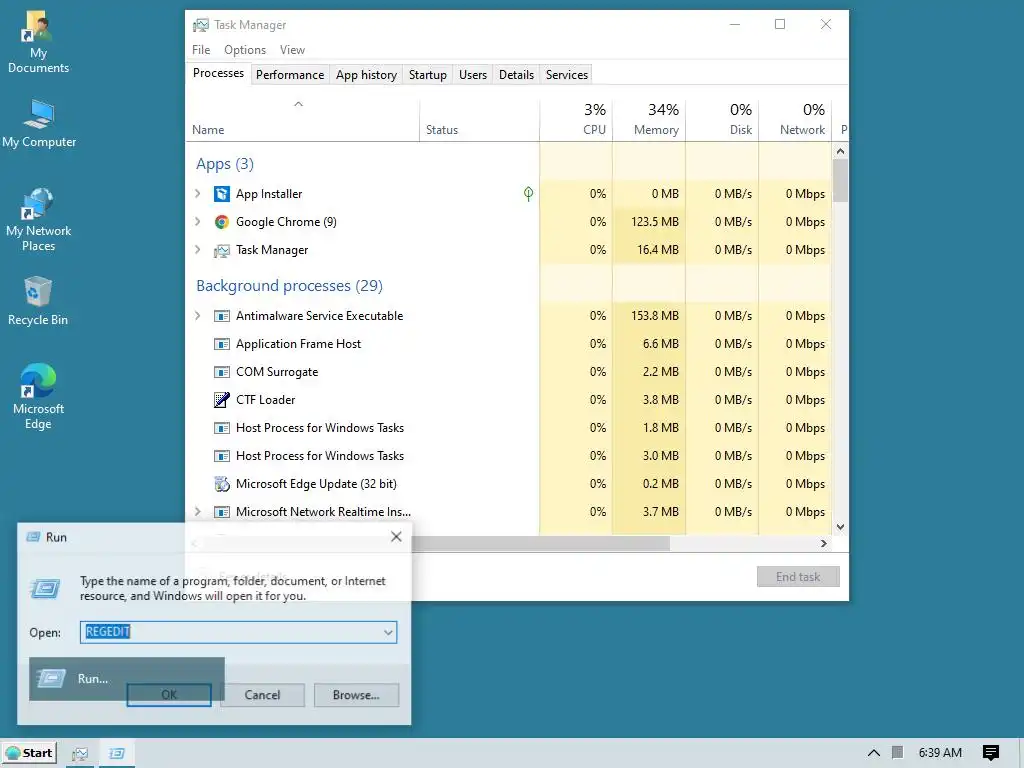Click the horizontal scrollbar right arrow

point(824,543)
